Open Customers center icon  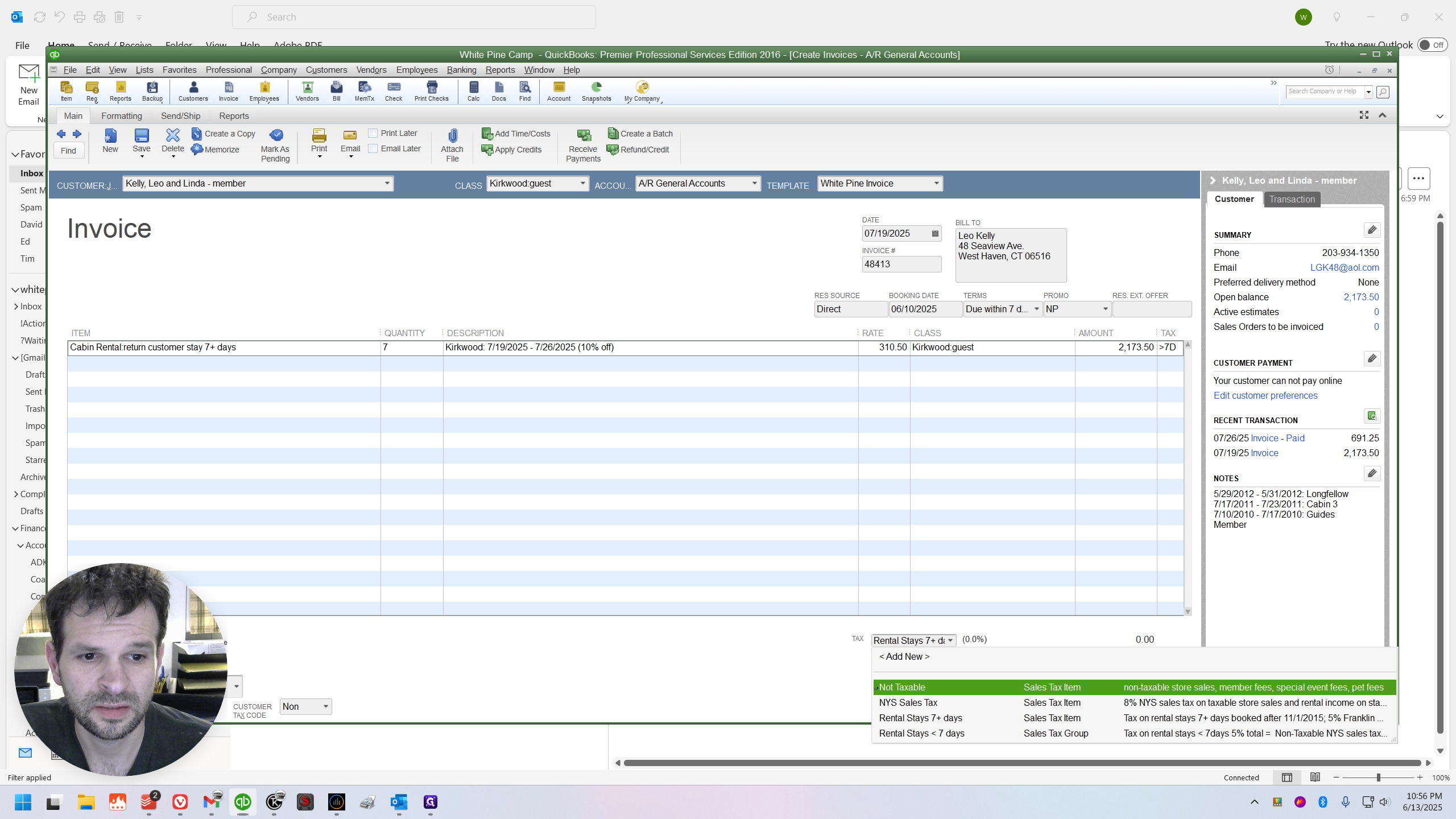pos(193,91)
